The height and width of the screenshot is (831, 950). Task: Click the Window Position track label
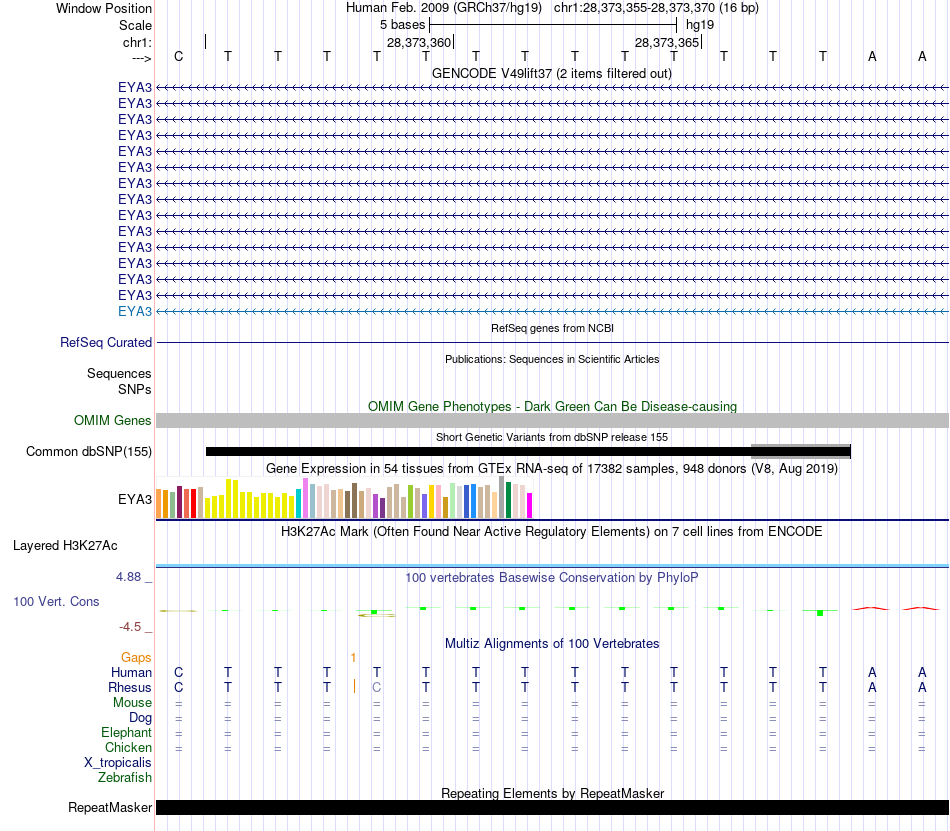point(104,8)
